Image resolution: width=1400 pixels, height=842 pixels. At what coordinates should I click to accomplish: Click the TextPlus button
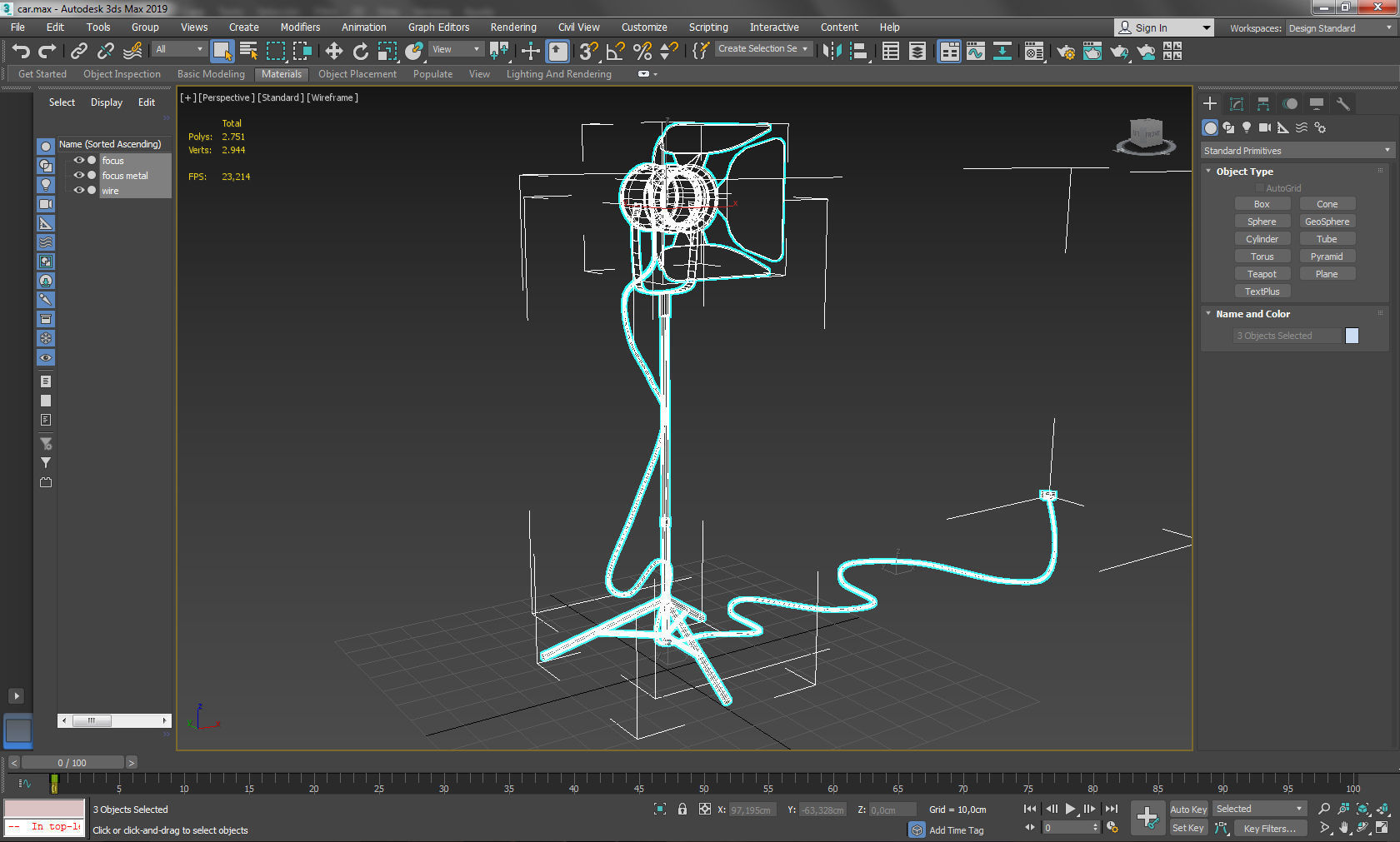point(1262,291)
